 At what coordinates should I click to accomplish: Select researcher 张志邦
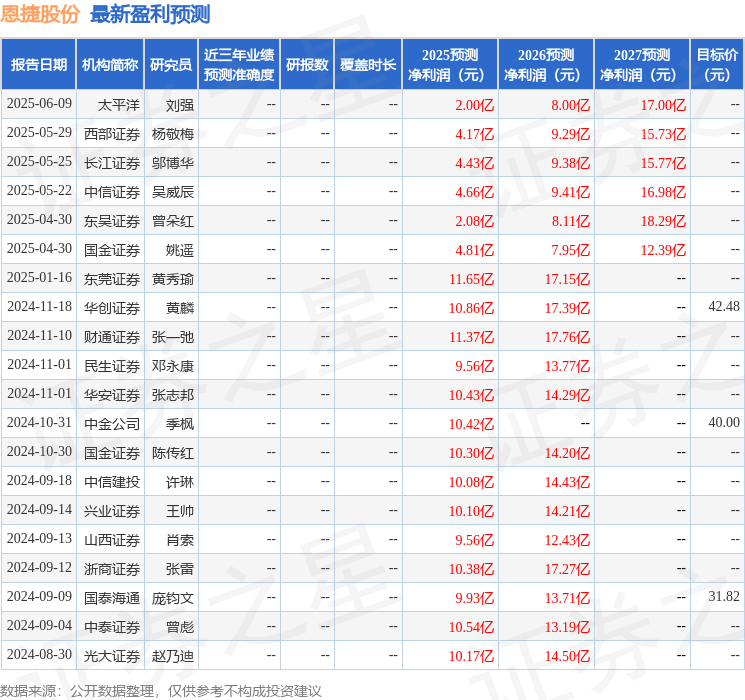173,394
